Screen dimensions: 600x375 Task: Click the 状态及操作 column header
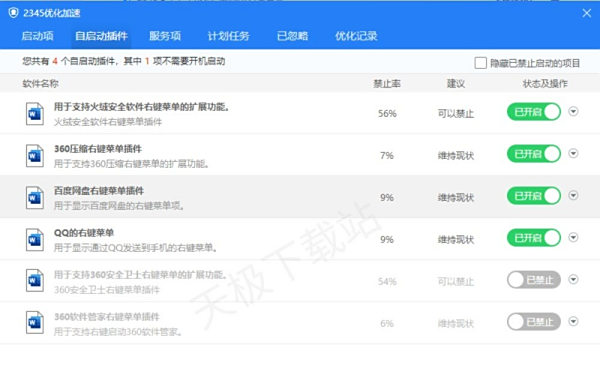(545, 83)
